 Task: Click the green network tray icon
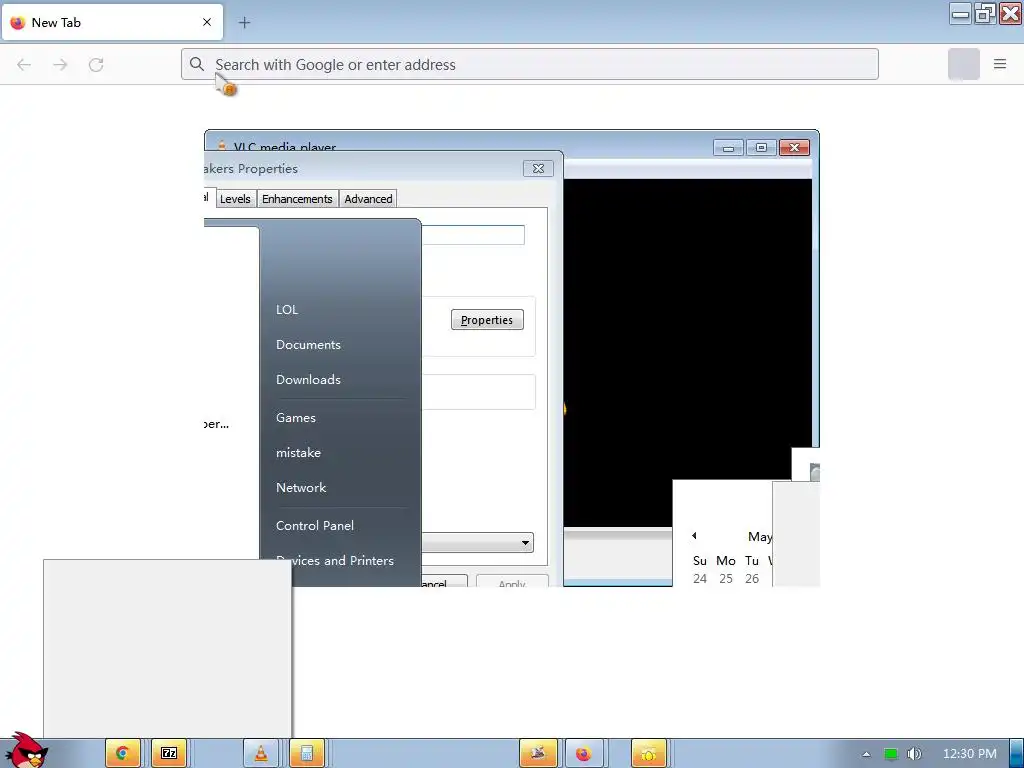891,754
